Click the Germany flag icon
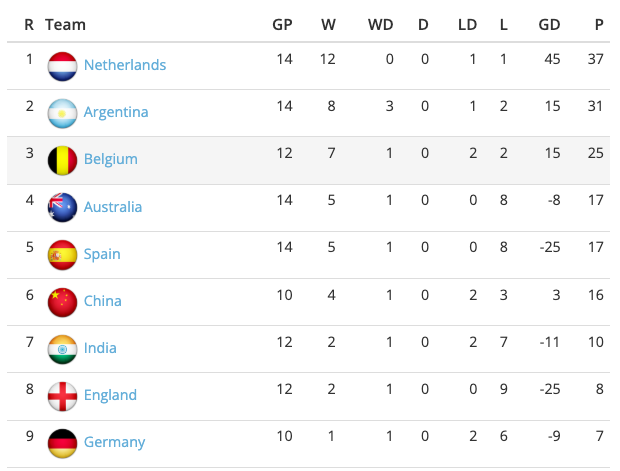This screenshot has width=620, height=471. pyautogui.click(x=63, y=443)
